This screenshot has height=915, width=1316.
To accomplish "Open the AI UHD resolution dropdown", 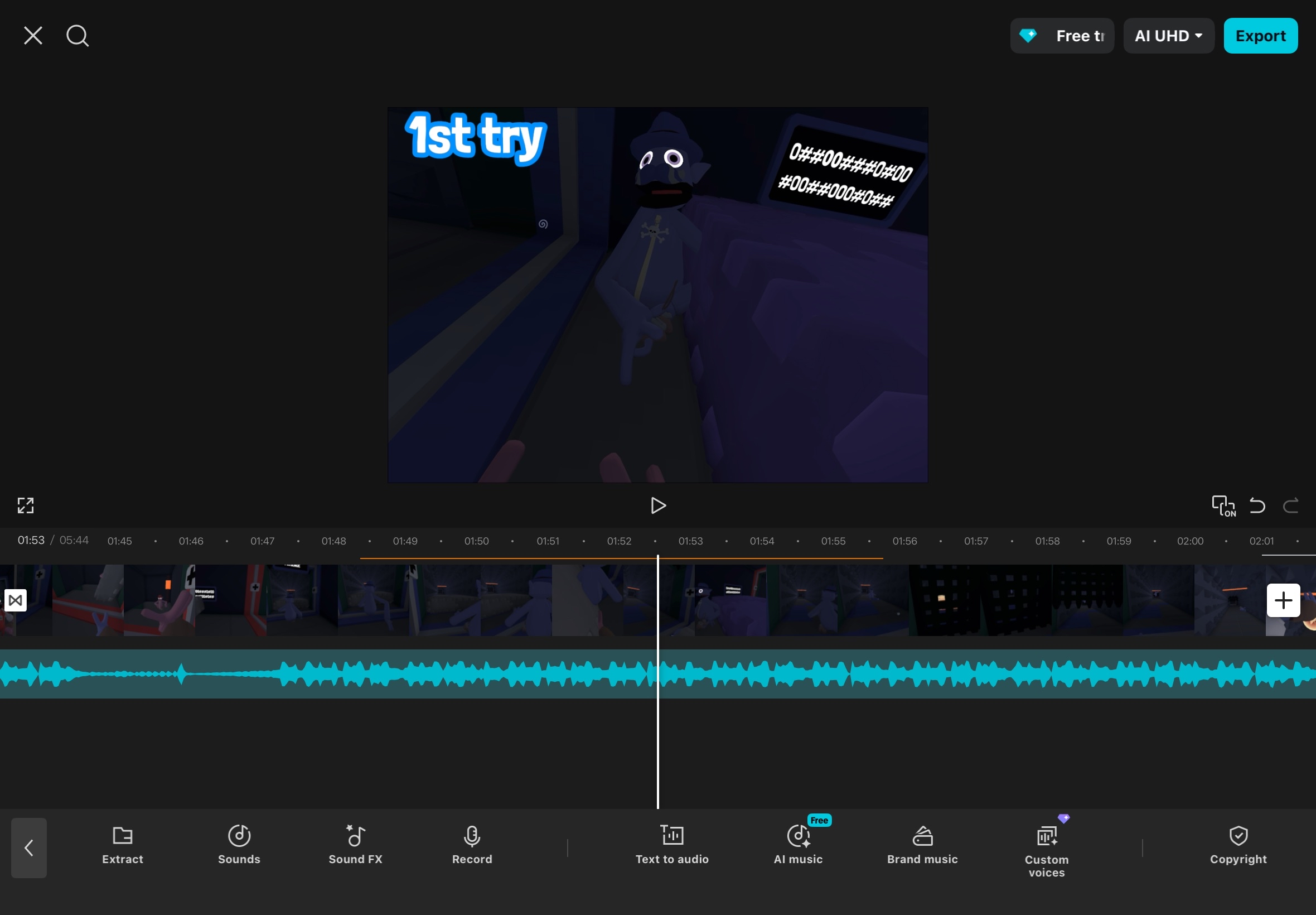I will click(x=1168, y=36).
